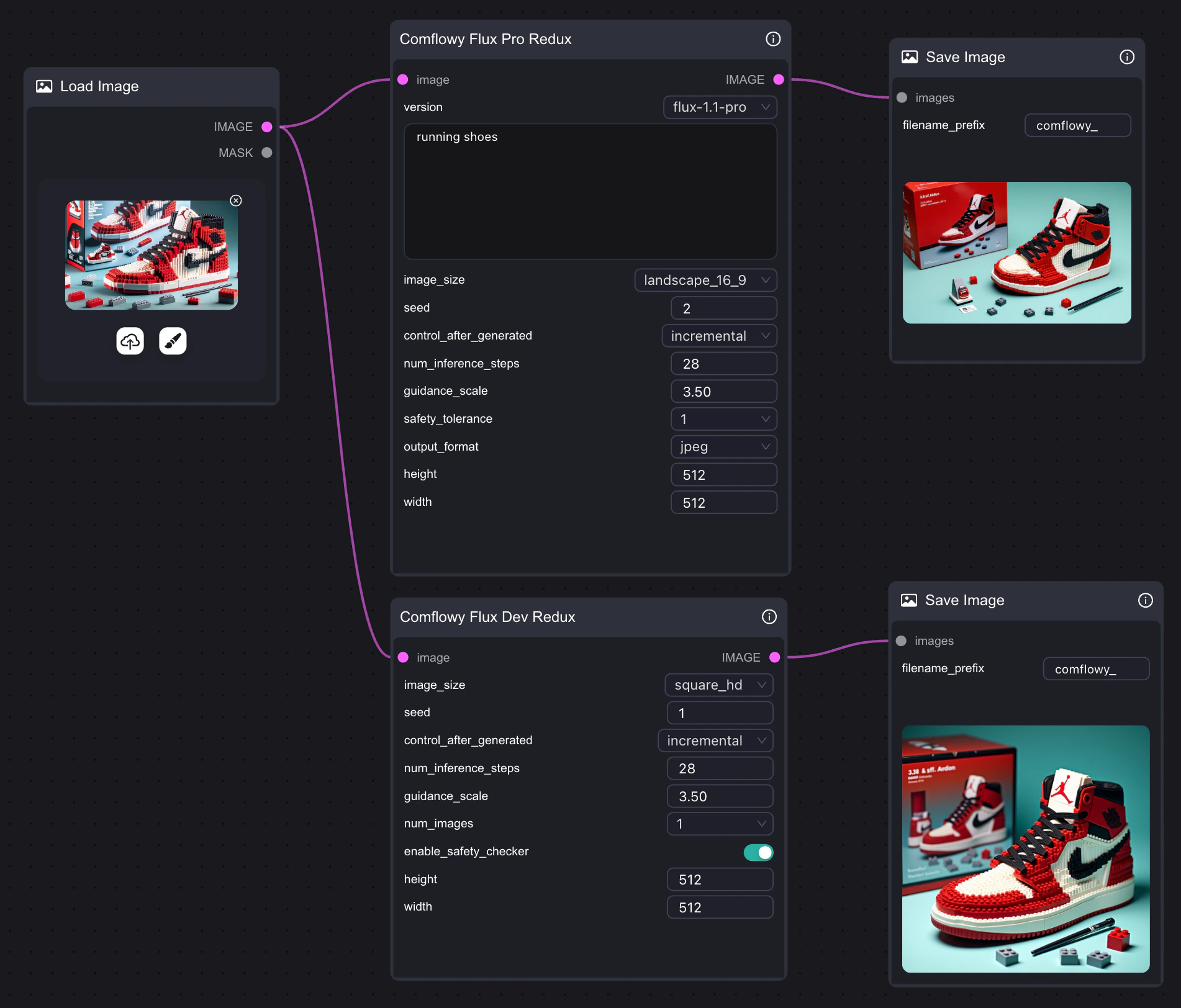
Task: Click the info icon on the top Save Image node
Action: point(1127,56)
